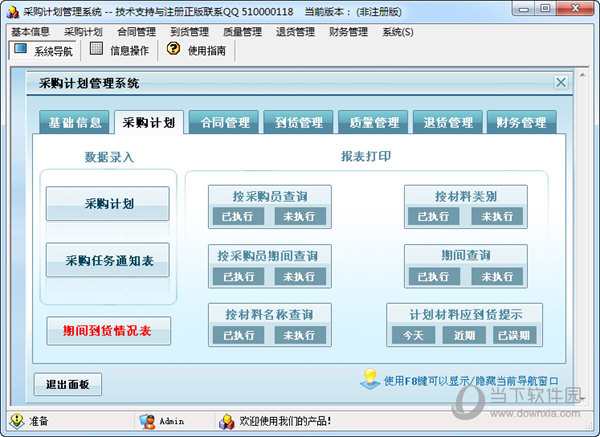Image resolution: width=600 pixels, height=437 pixels.
Task: Click 未执行 under 按材料类别
Action: pos(497,216)
